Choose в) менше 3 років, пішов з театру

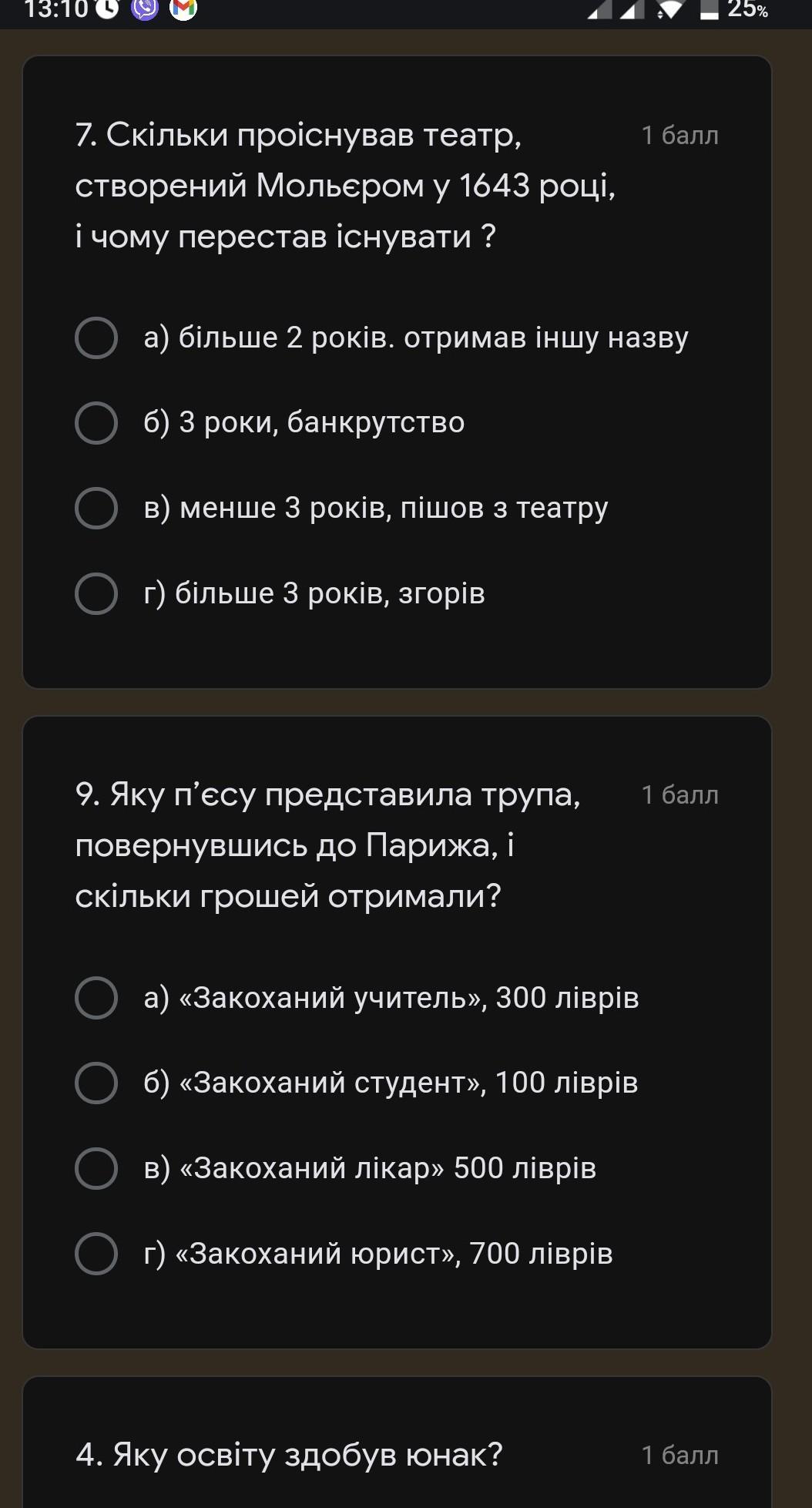click(342, 508)
